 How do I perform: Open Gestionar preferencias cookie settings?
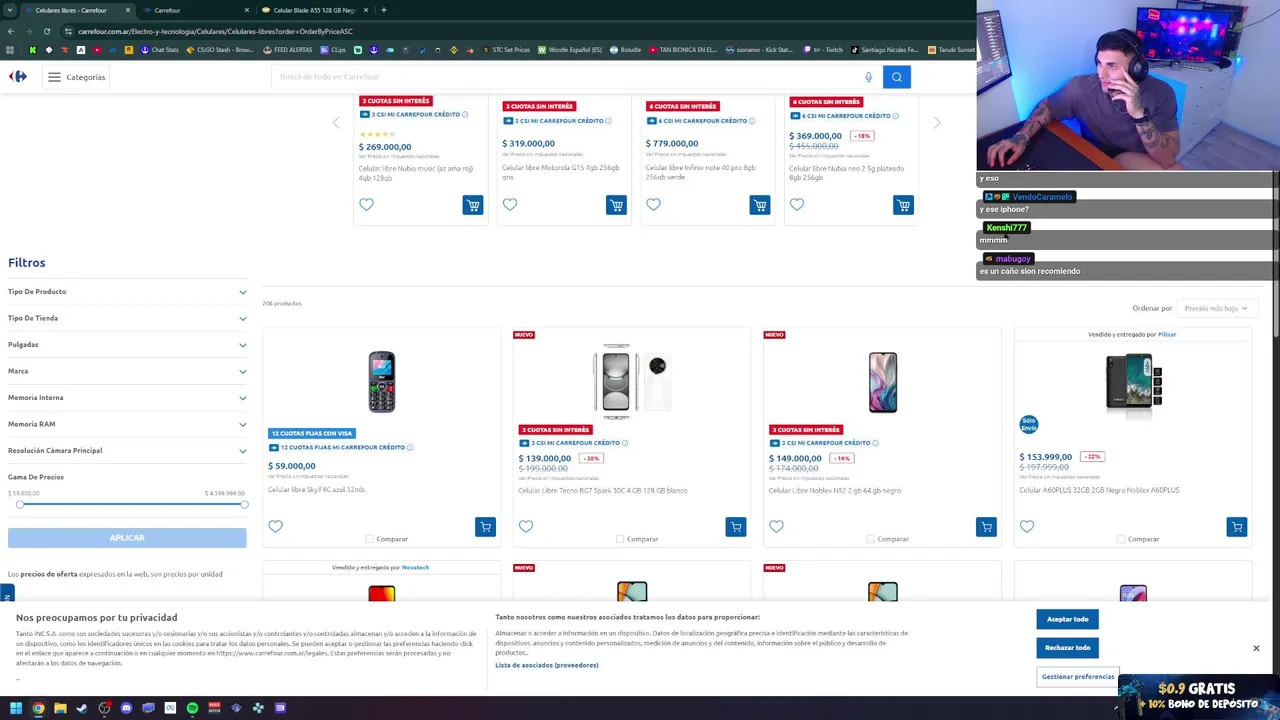(x=1078, y=677)
